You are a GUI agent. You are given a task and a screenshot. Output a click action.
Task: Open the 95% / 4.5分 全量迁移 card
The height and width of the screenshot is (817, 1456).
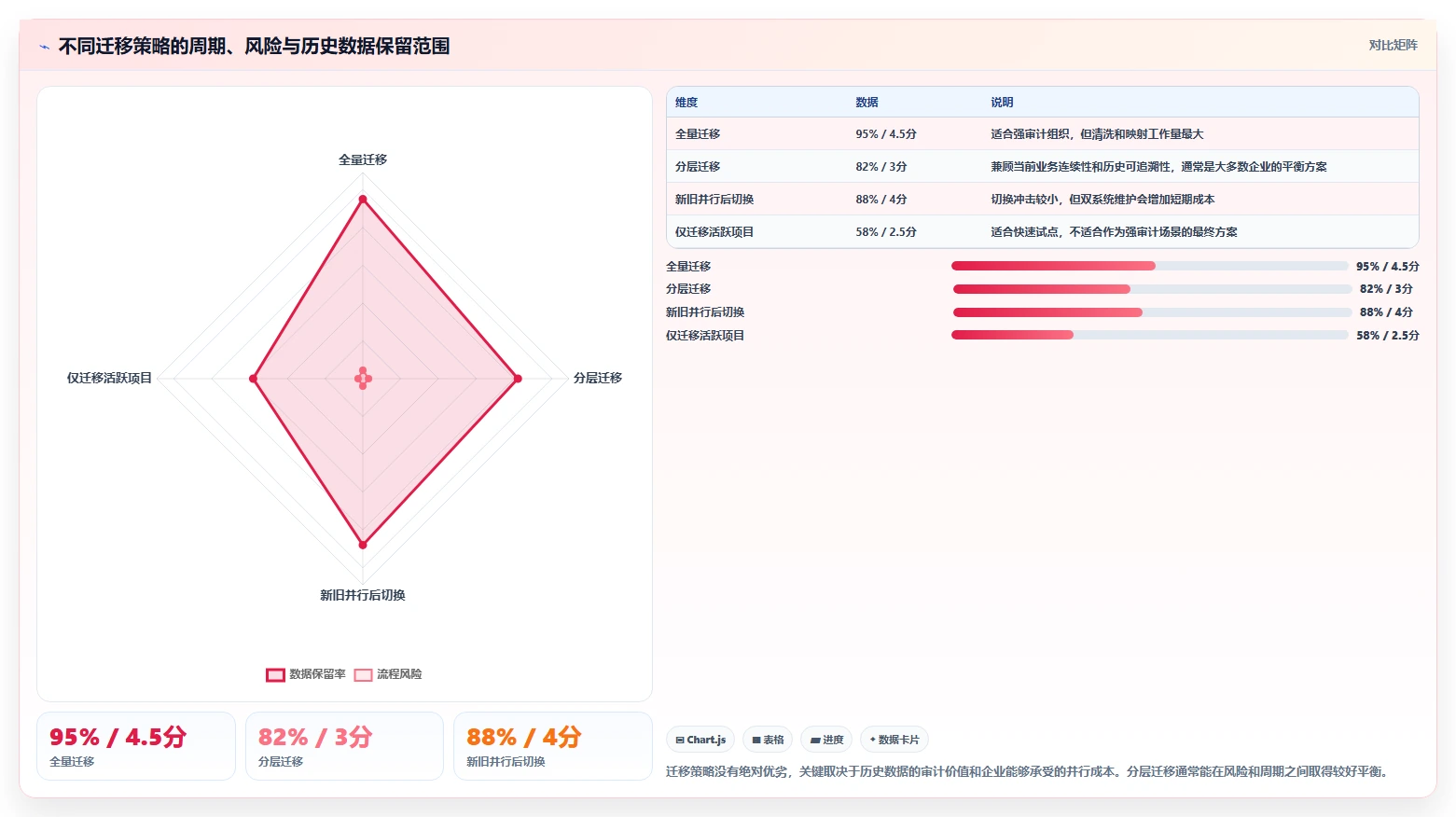tap(136, 746)
